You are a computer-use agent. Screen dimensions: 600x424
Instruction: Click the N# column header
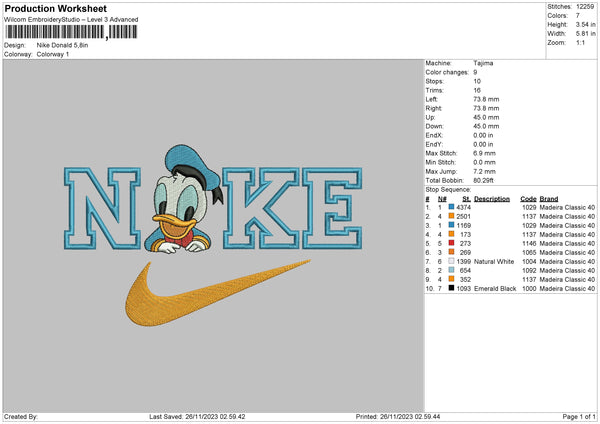point(441,198)
